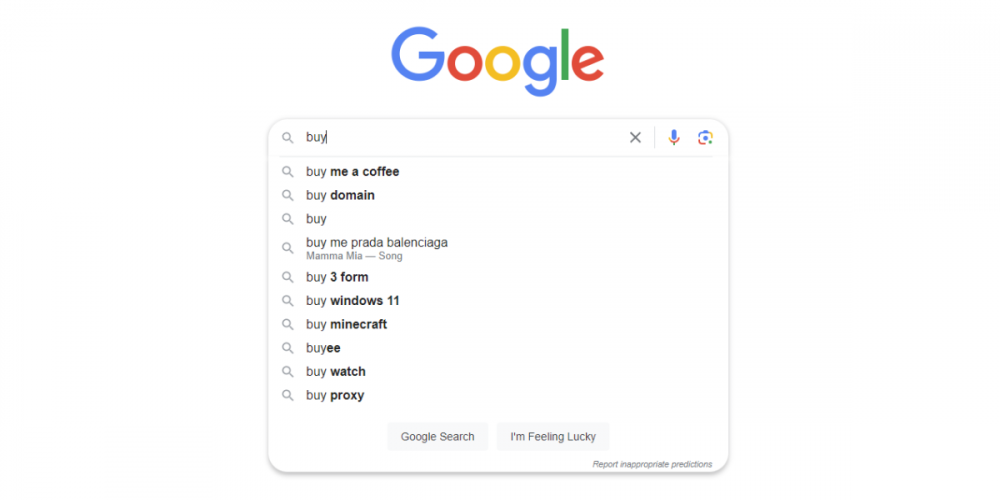Screen dimensions: 1000x500
Task: Start voice search with the microphone icon
Action: (x=673, y=137)
